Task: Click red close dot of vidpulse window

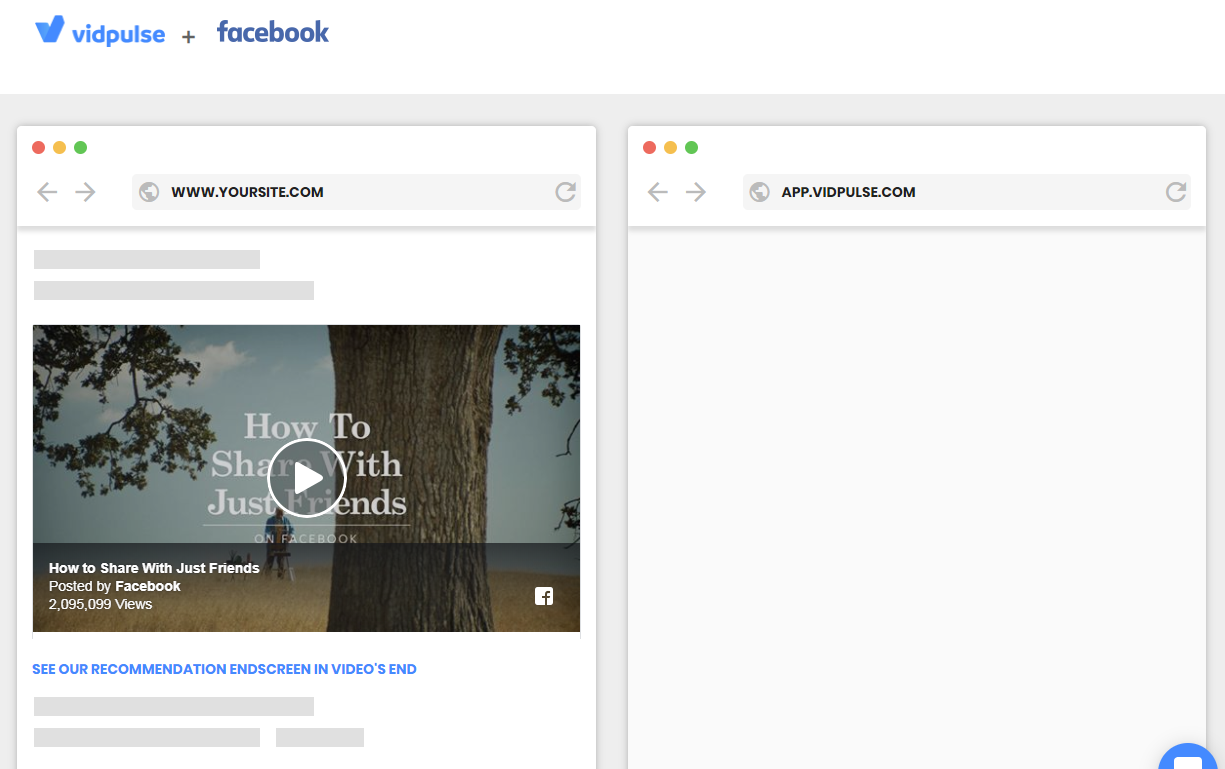Action: click(x=650, y=148)
